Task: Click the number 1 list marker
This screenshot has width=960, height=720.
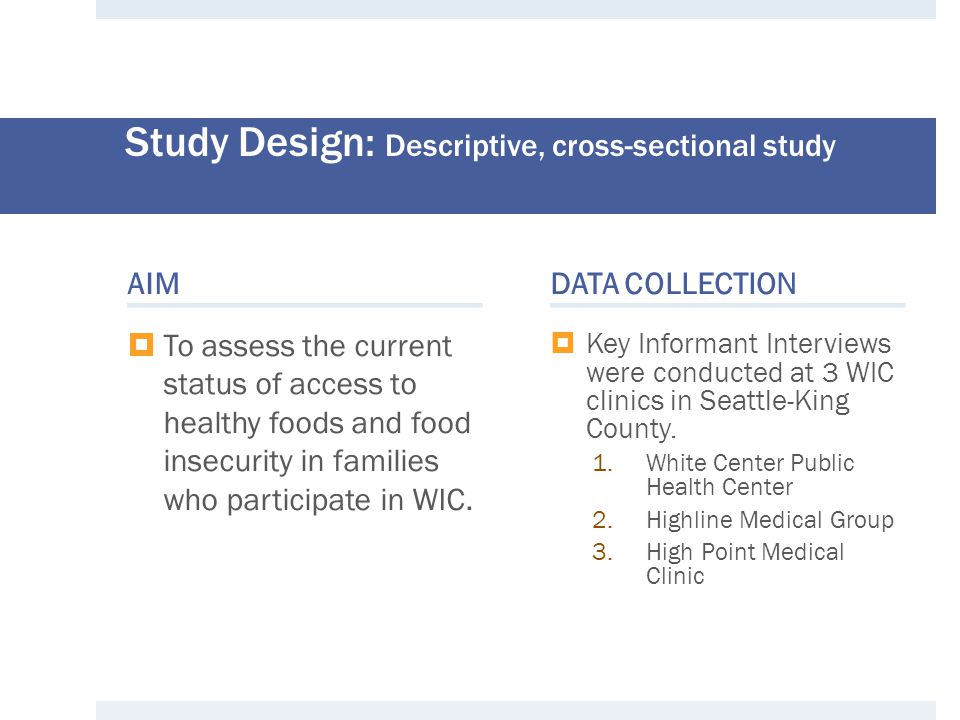Action: 602,463
